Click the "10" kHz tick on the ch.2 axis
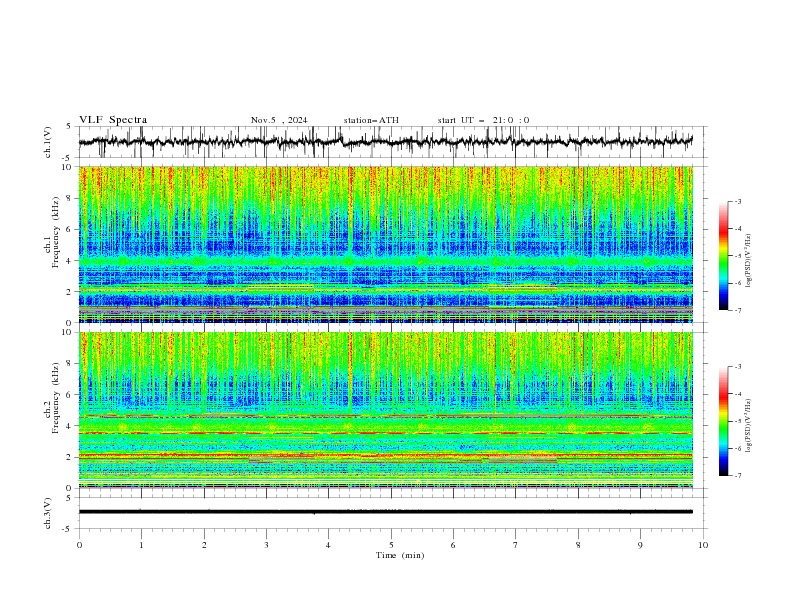This screenshot has width=792, height=612. [x=69, y=332]
